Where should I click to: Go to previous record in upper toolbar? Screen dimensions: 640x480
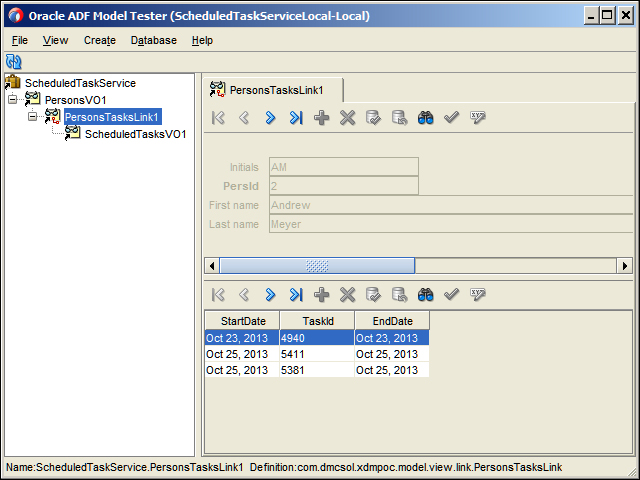coord(244,118)
